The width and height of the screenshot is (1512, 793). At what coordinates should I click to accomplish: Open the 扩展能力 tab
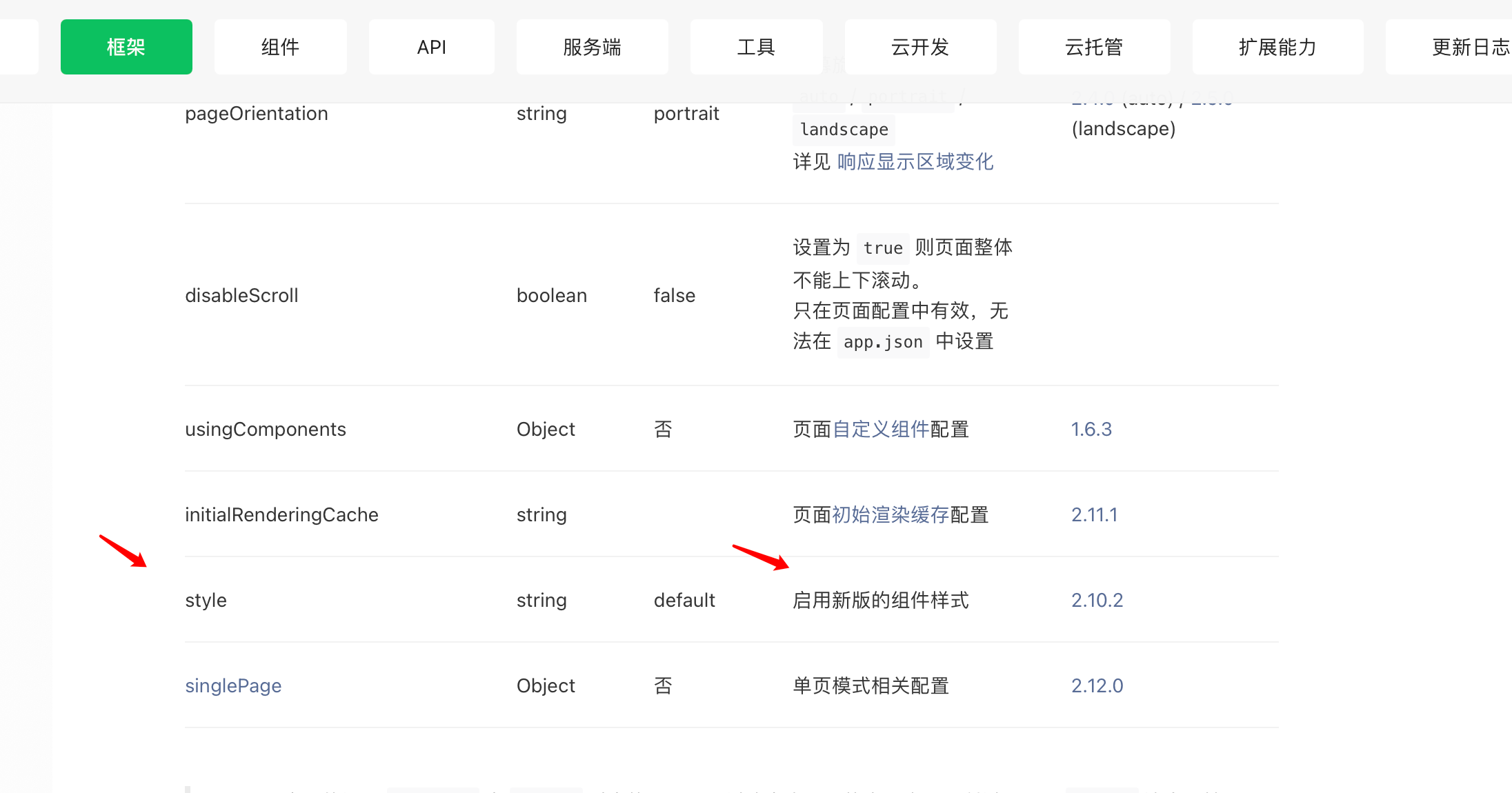click(x=1277, y=47)
